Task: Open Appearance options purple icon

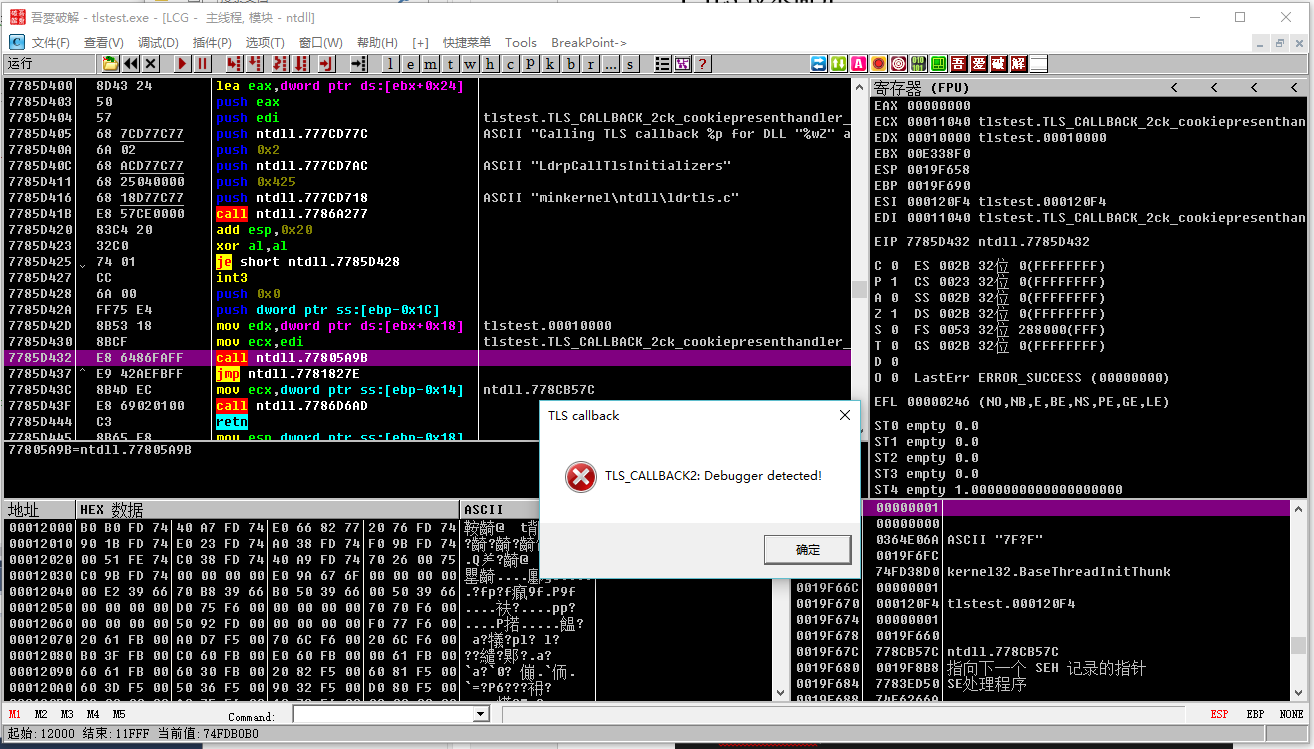Action: pyautogui.click(x=682, y=63)
